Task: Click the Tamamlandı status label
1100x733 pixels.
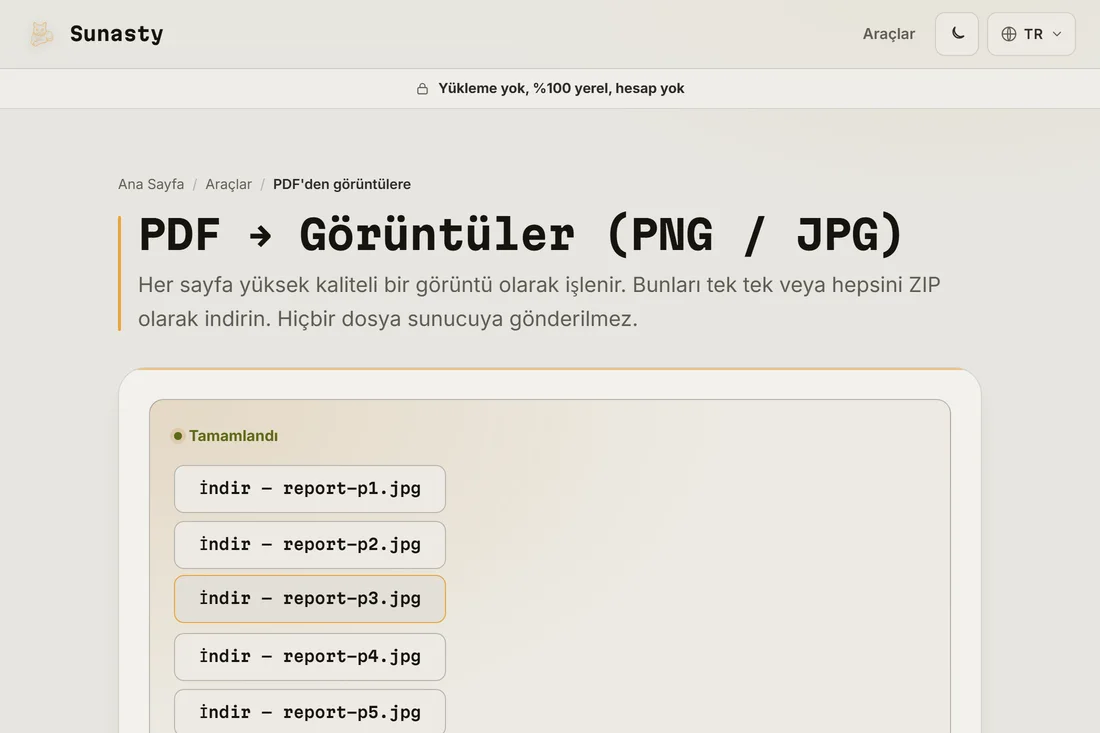Action: click(233, 436)
